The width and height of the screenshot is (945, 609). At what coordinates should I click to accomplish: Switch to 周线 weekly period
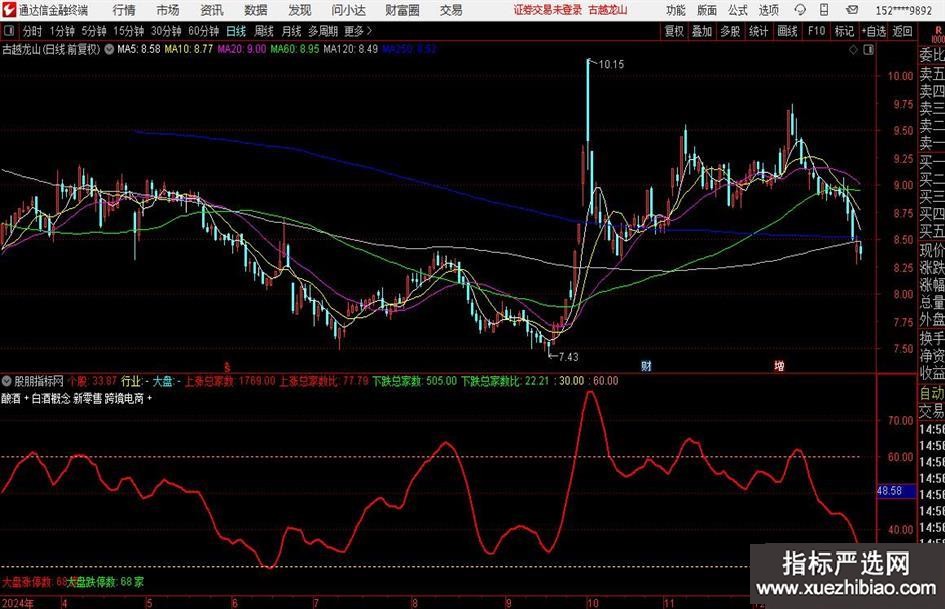click(x=264, y=31)
